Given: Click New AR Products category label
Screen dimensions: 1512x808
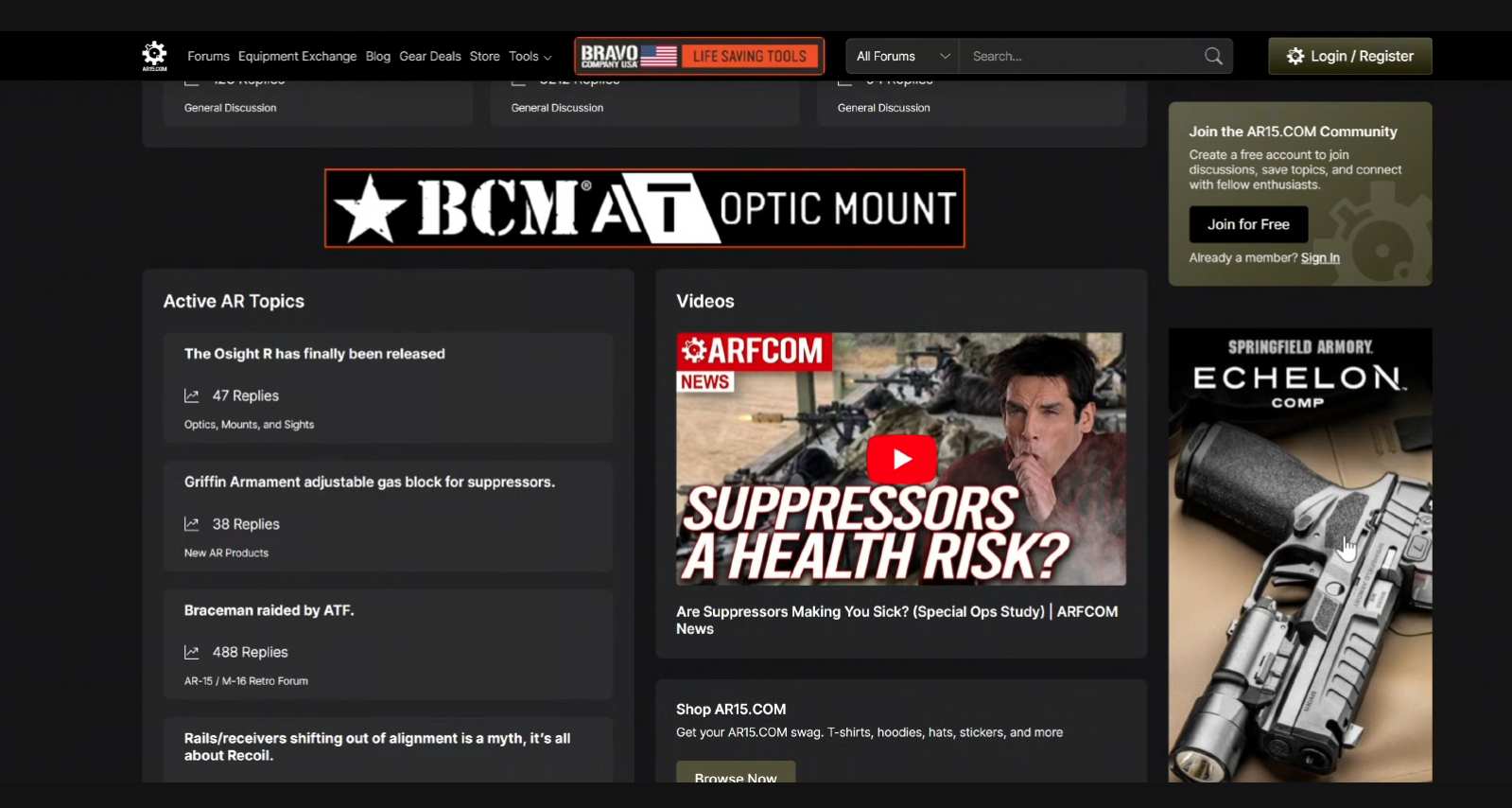Looking at the screenshot, I should [x=226, y=553].
